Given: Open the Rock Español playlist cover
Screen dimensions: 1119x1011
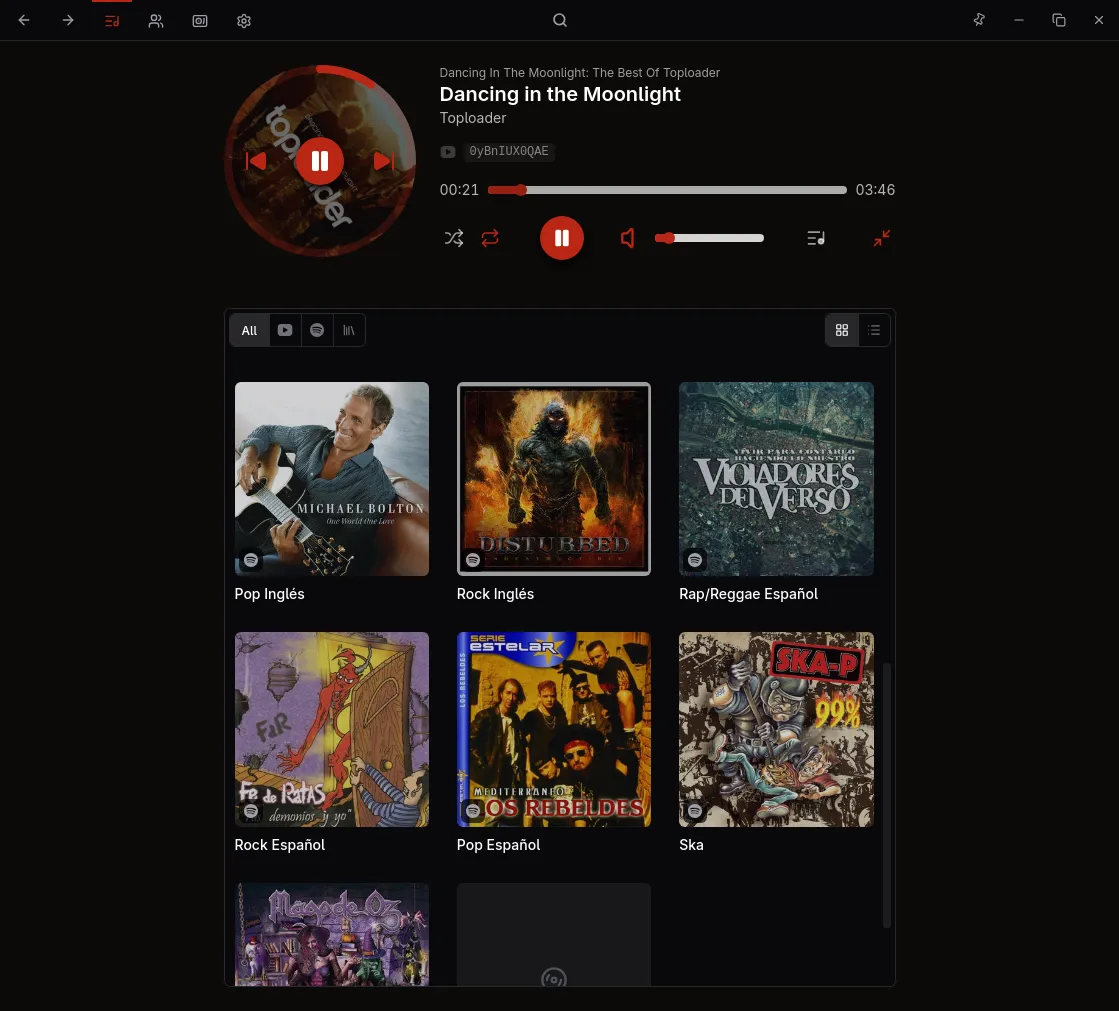Looking at the screenshot, I should tap(332, 729).
